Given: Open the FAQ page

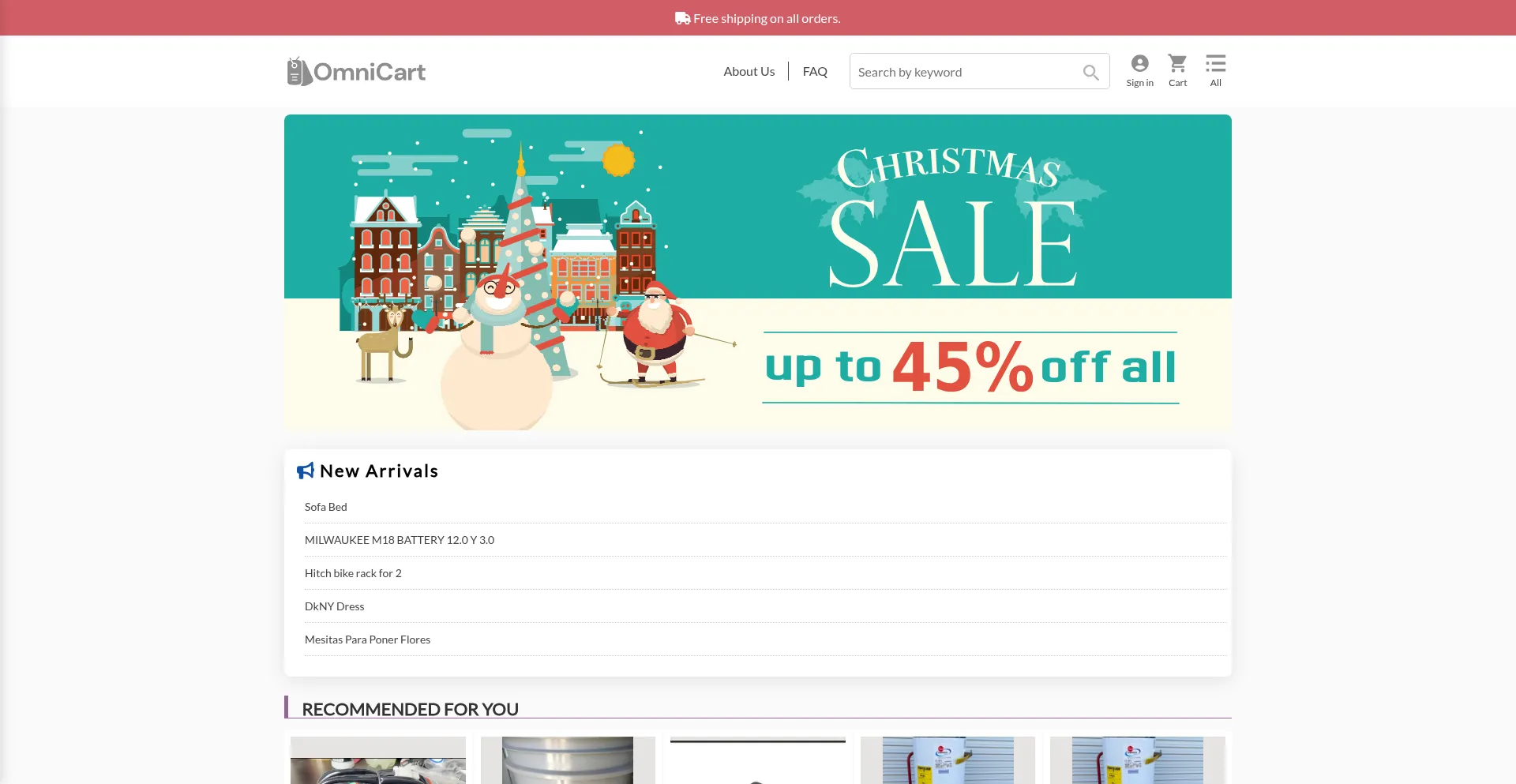Looking at the screenshot, I should pos(815,71).
